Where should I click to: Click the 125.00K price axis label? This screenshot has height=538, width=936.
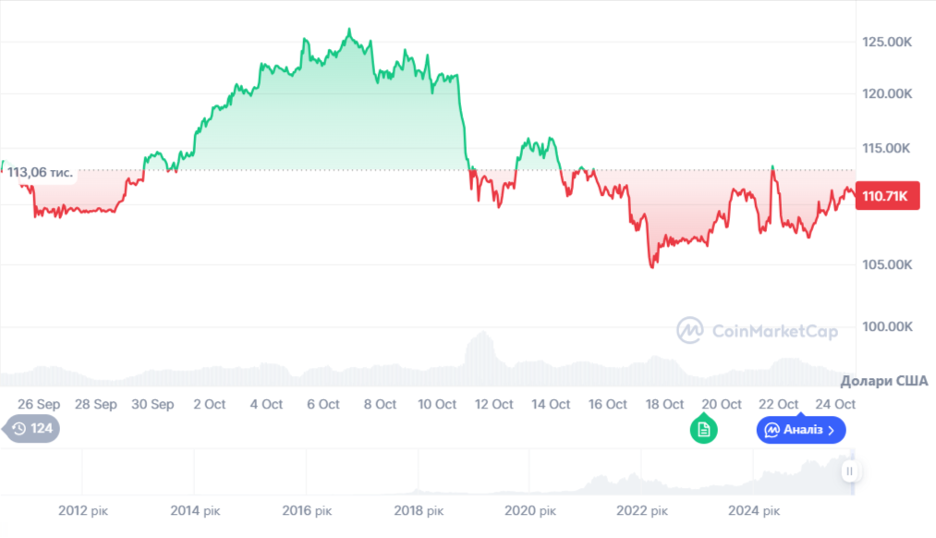point(886,42)
